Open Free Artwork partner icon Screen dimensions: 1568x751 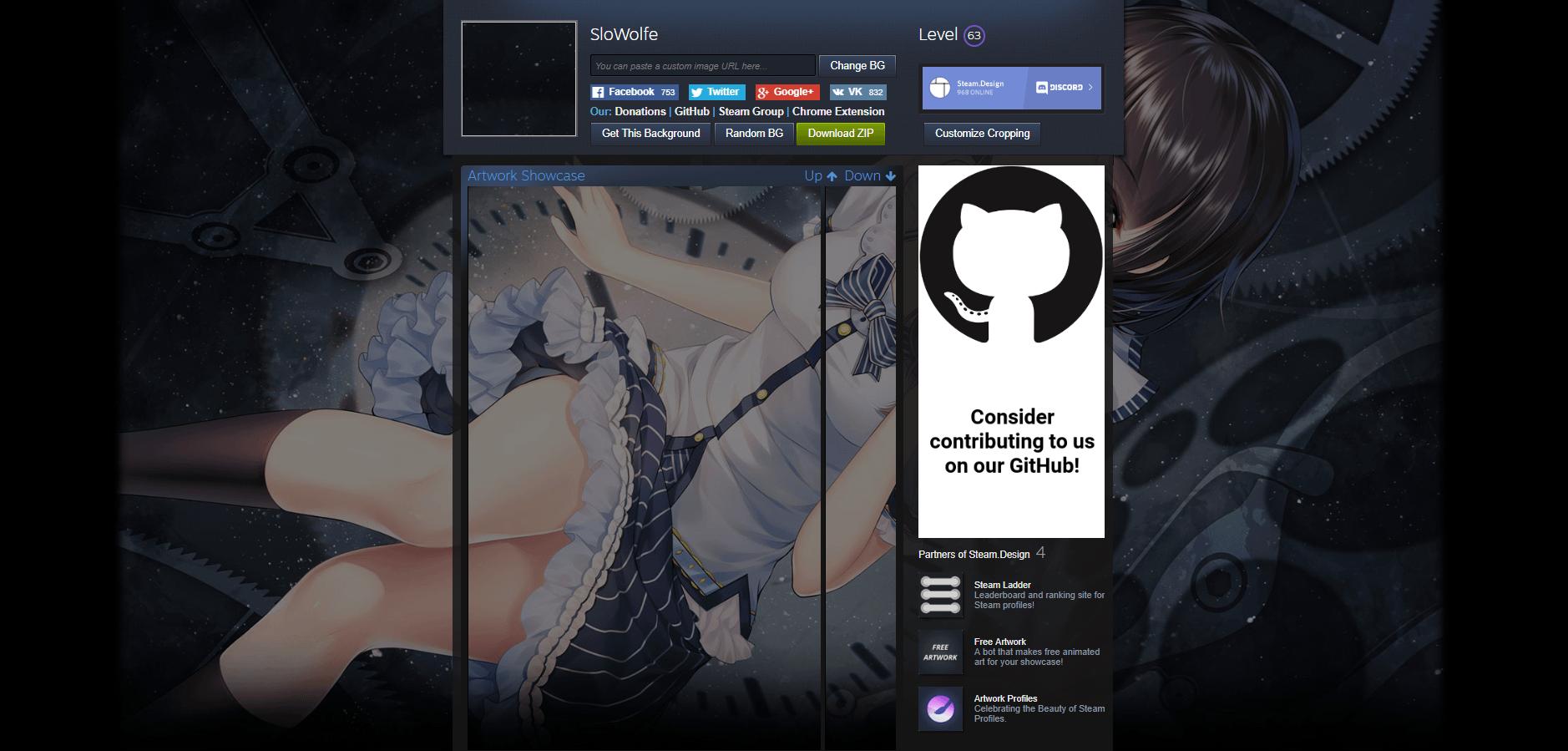pyautogui.click(x=940, y=652)
